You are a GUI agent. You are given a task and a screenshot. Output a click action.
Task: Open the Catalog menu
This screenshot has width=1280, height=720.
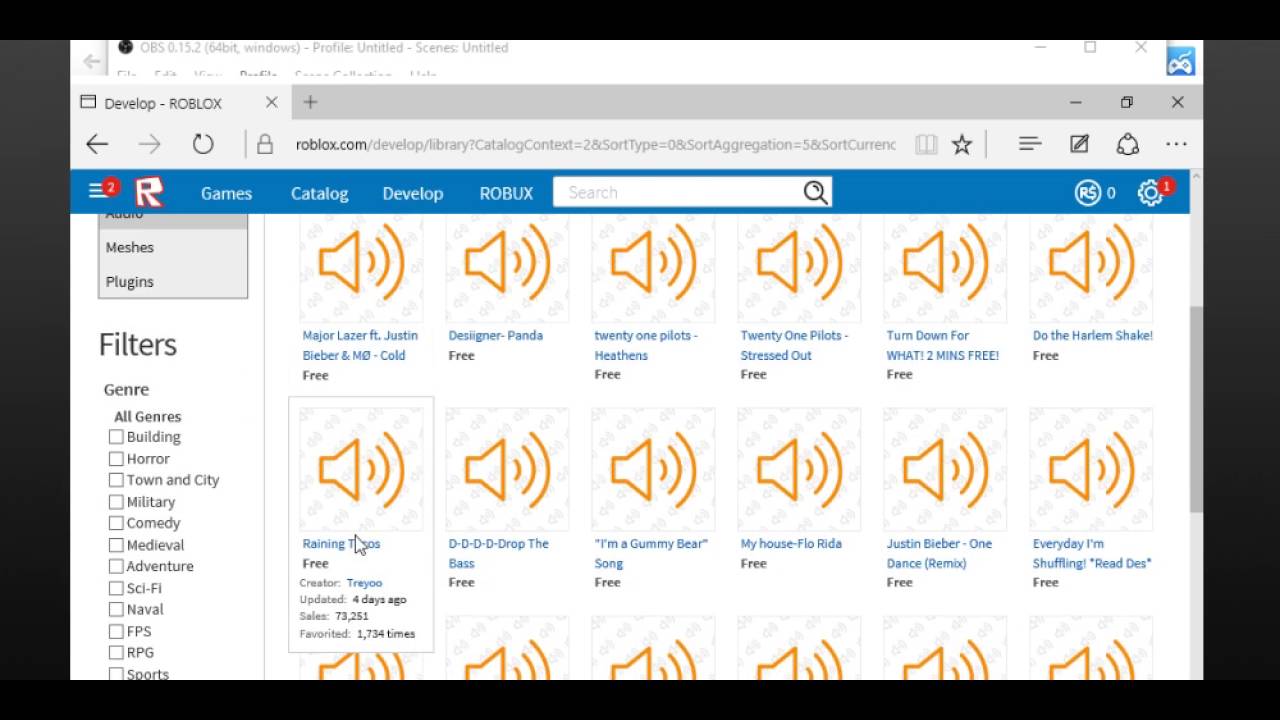[x=319, y=193]
